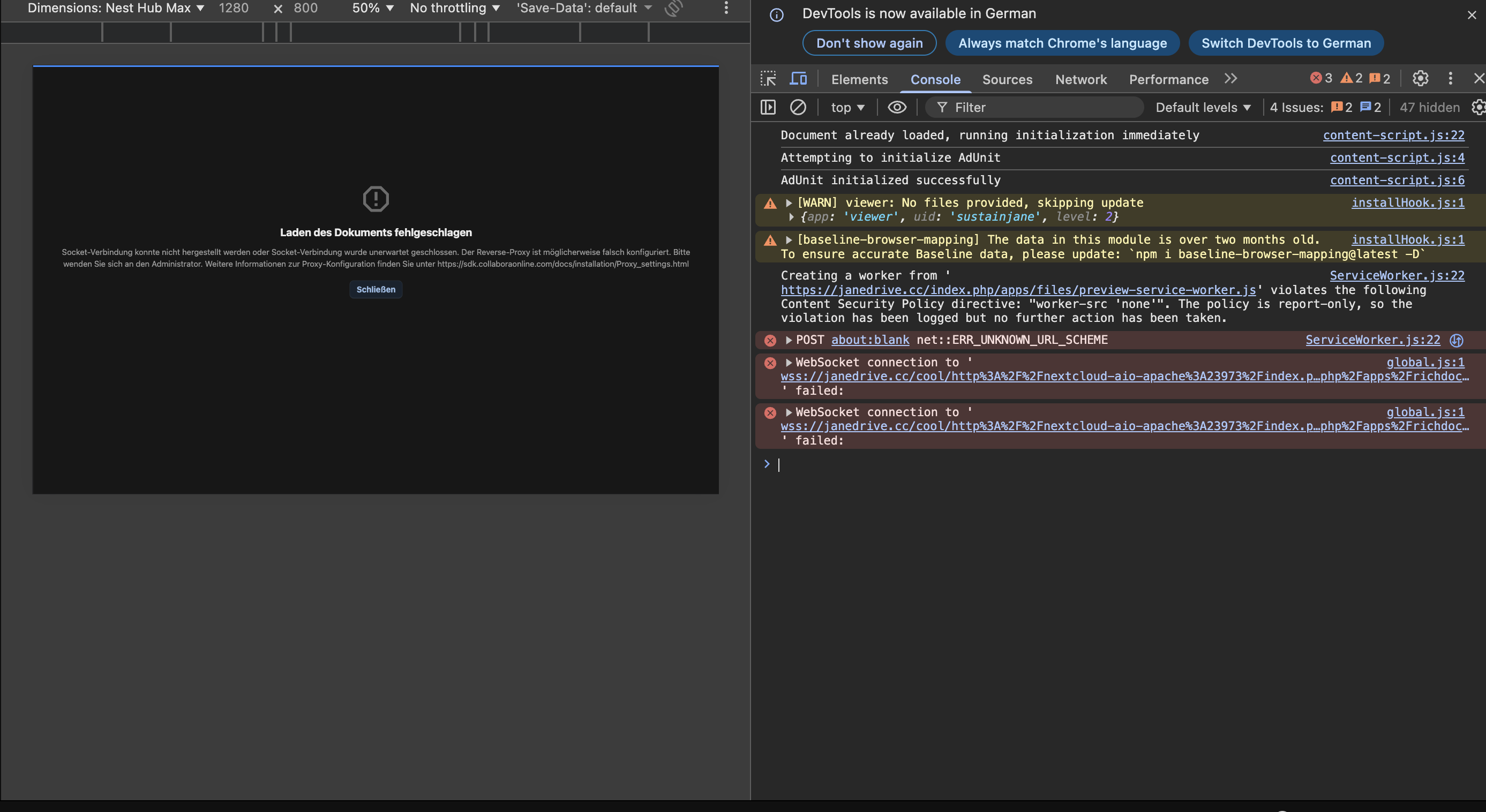The height and width of the screenshot is (812, 1486).
Task: Switch to the Sources tab
Action: 1007,80
